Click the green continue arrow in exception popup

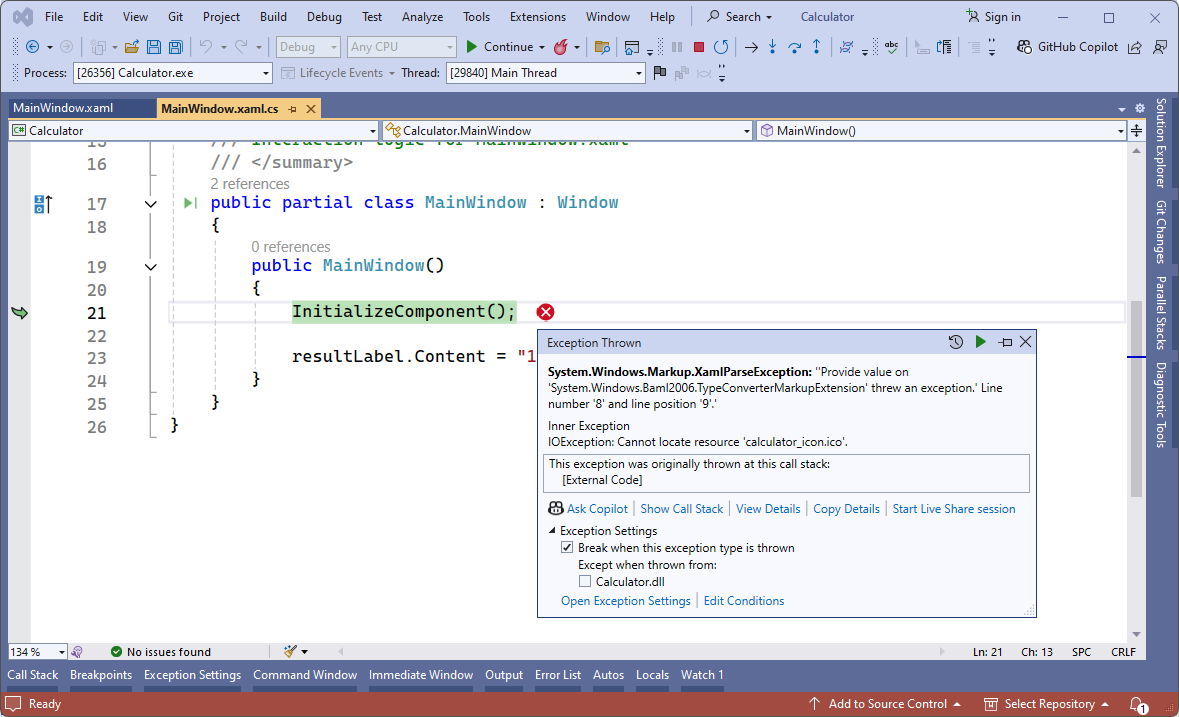980,342
